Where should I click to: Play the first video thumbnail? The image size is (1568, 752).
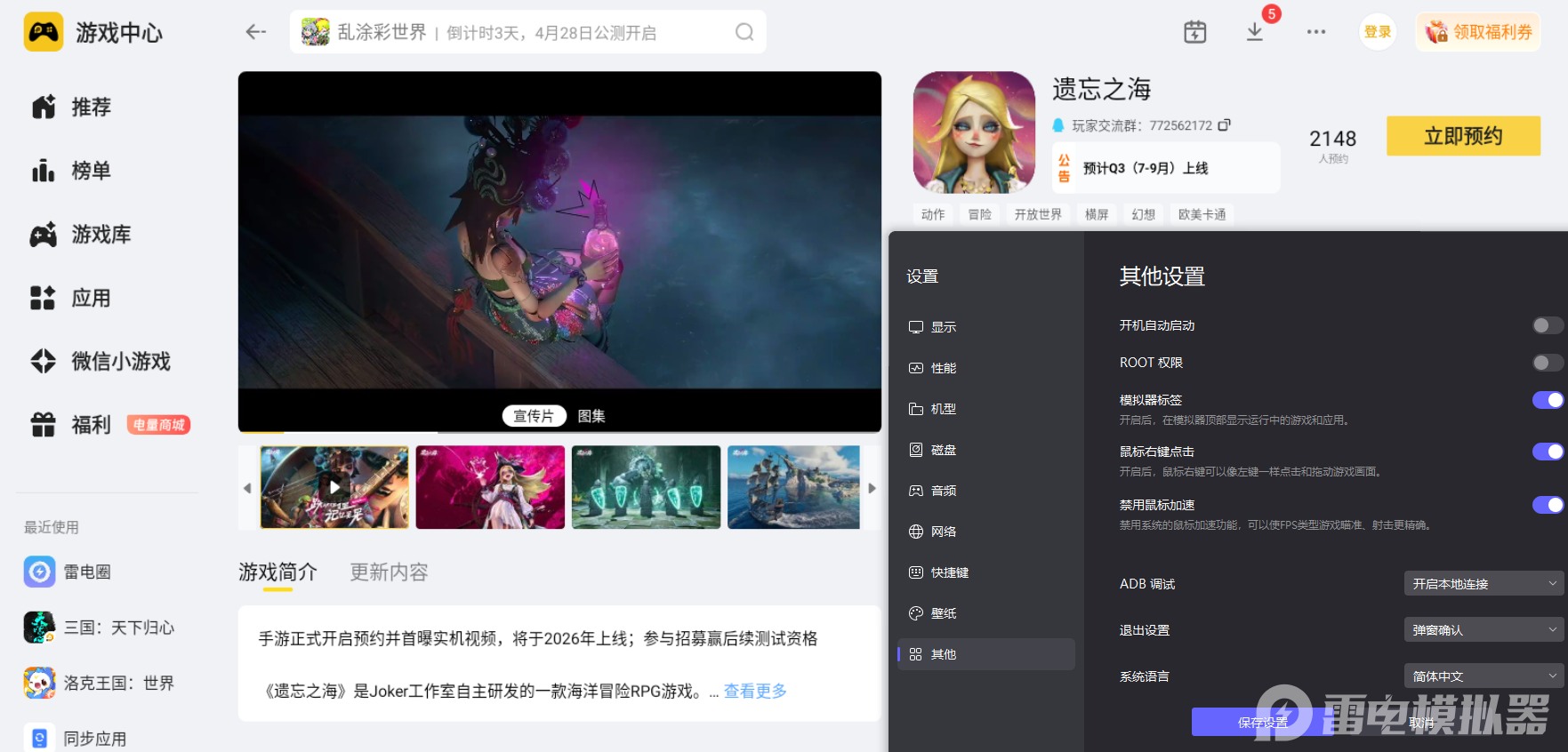(334, 487)
